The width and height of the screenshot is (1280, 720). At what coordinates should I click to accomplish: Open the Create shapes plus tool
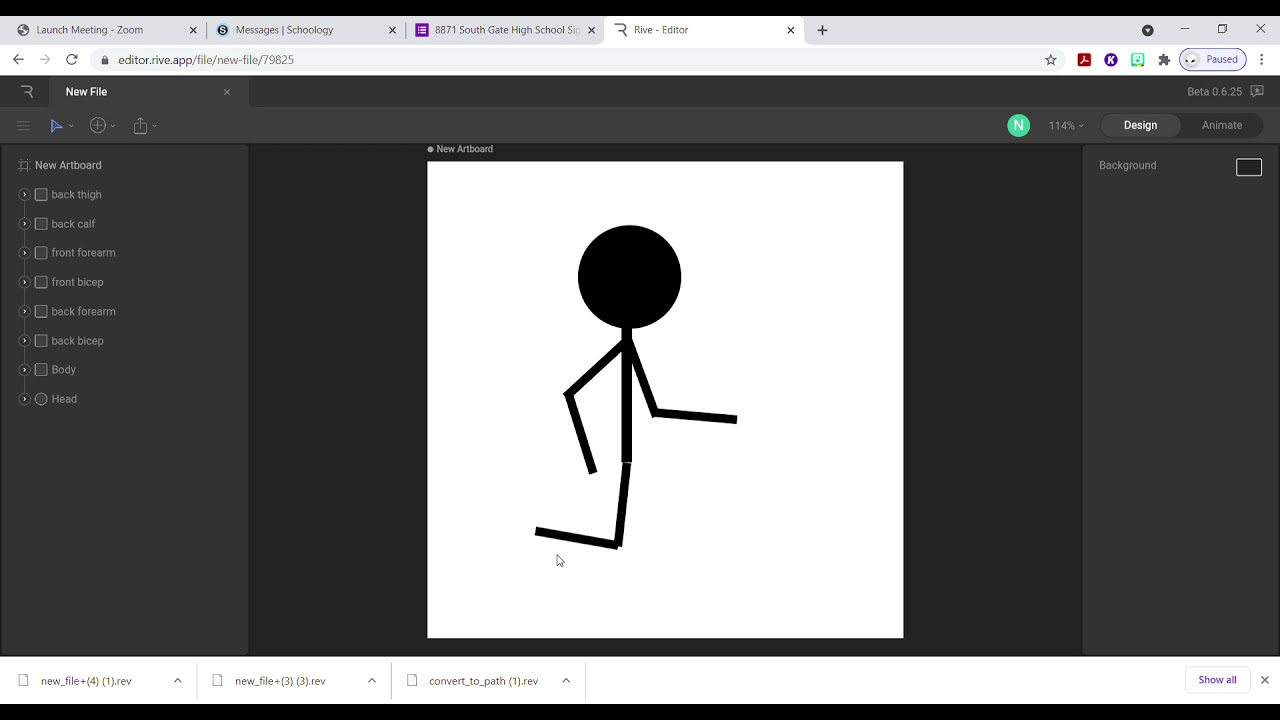[98, 125]
